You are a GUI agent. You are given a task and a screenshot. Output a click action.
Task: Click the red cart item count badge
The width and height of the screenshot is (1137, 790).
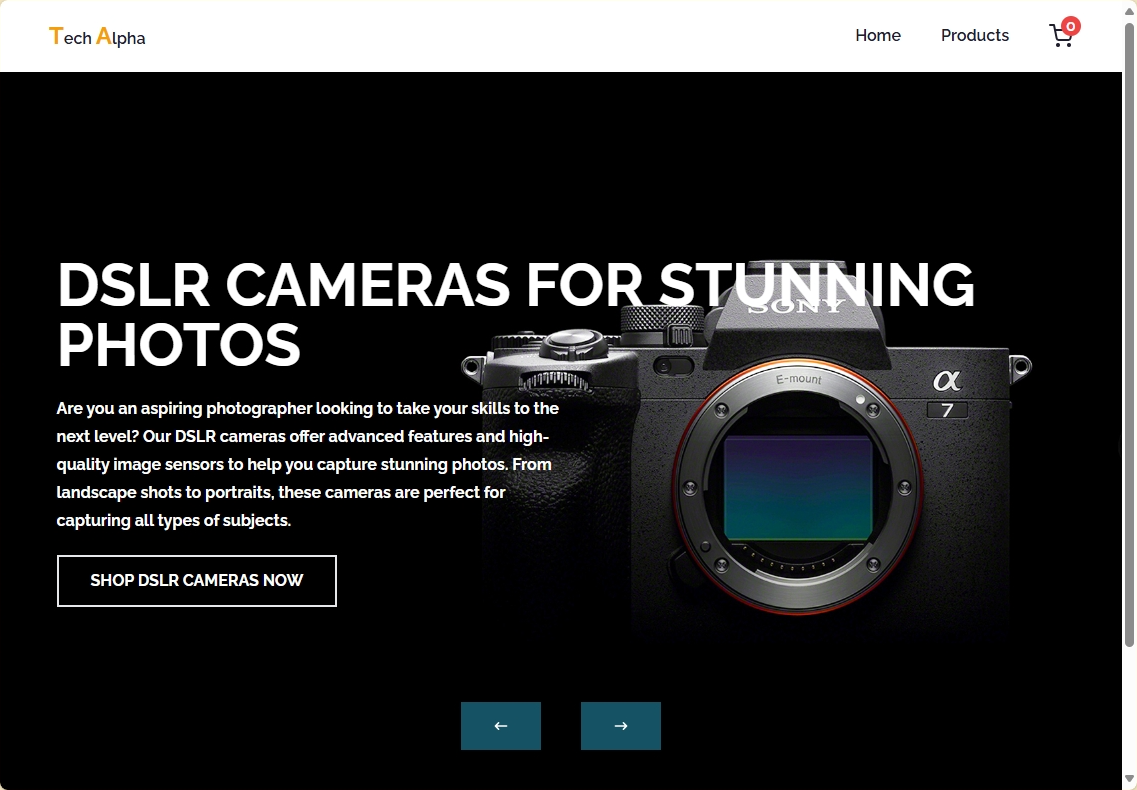point(1070,25)
